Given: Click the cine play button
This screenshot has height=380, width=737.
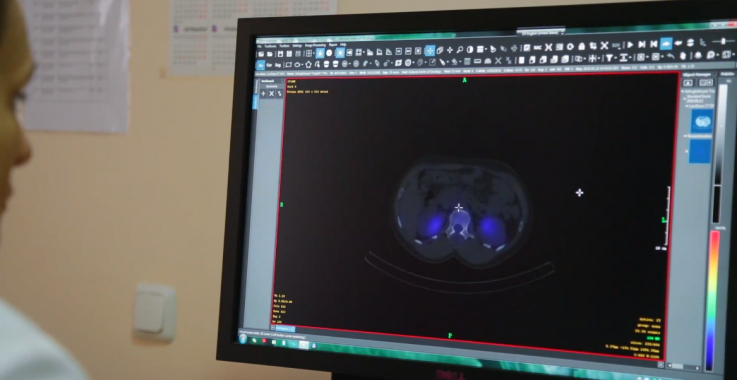Looking at the screenshot, I should pyautogui.click(x=630, y=45).
